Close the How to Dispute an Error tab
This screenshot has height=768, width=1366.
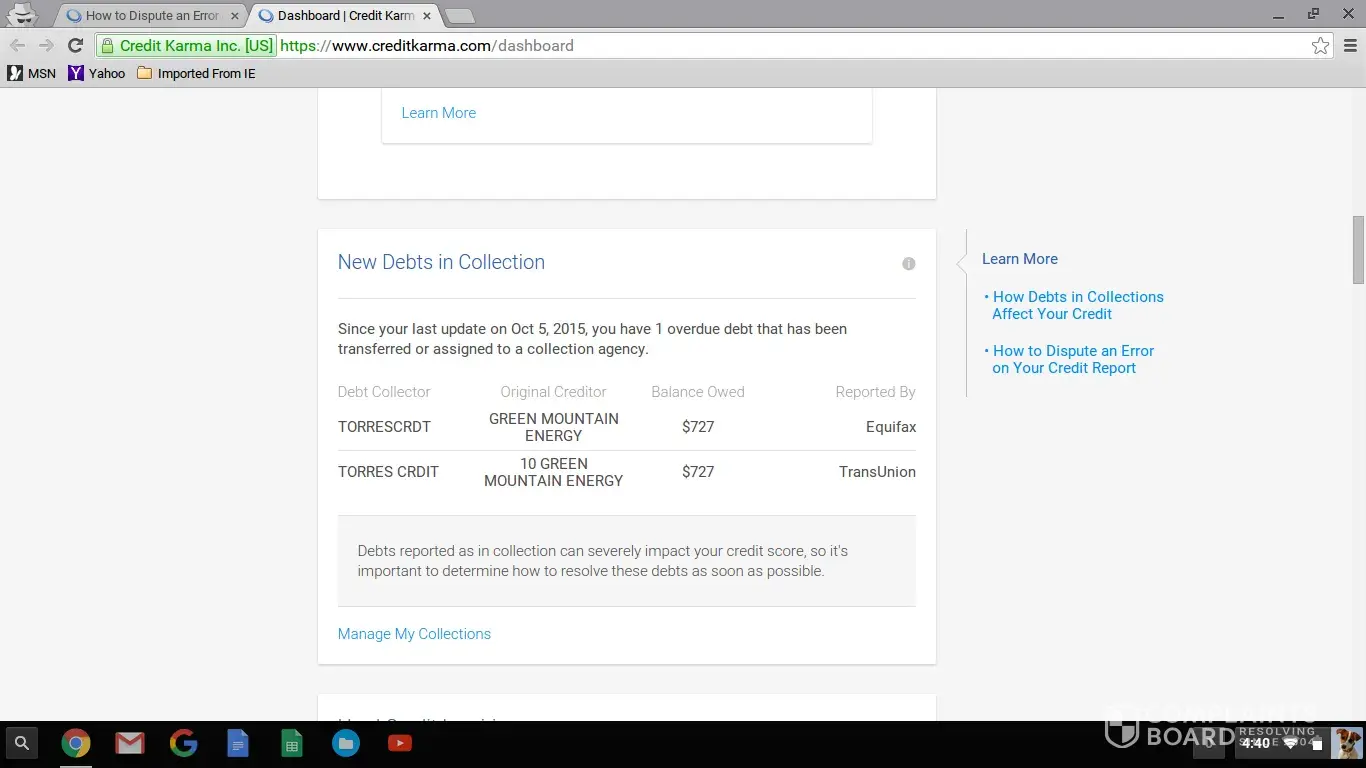point(235,16)
